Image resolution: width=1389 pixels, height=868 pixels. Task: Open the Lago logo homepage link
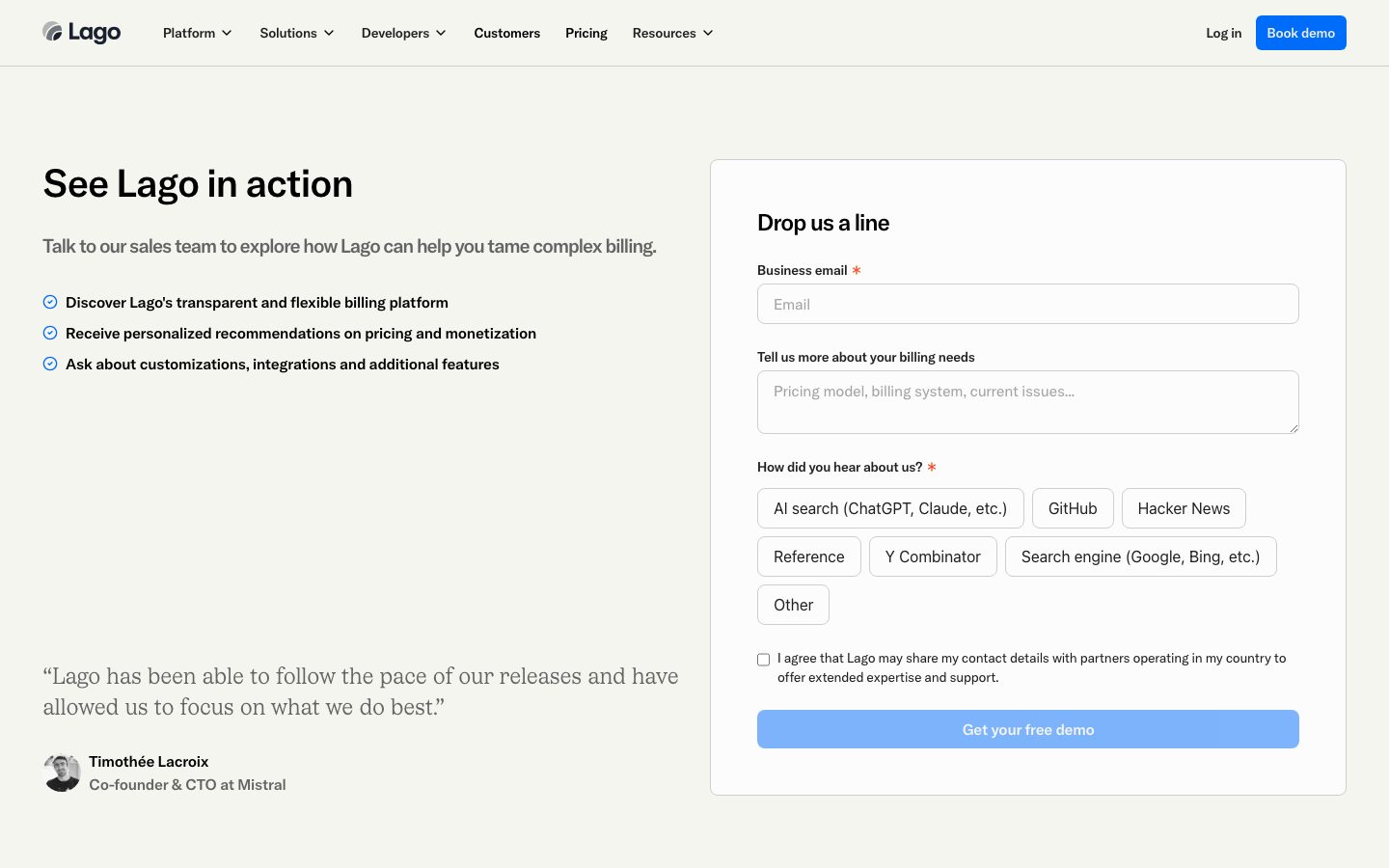tap(82, 33)
